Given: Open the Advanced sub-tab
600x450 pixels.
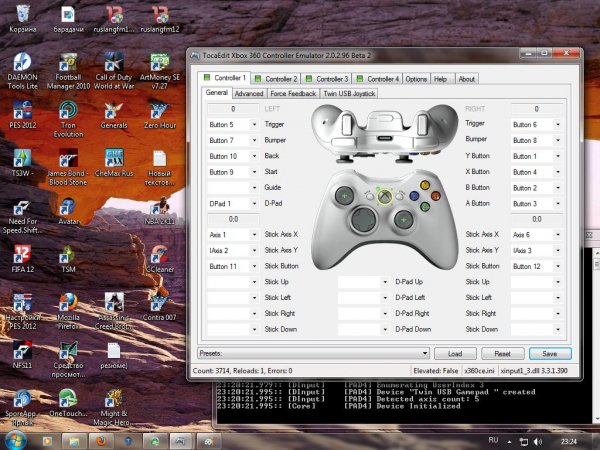Looking at the screenshot, I should pyautogui.click(x=249, y=93).
